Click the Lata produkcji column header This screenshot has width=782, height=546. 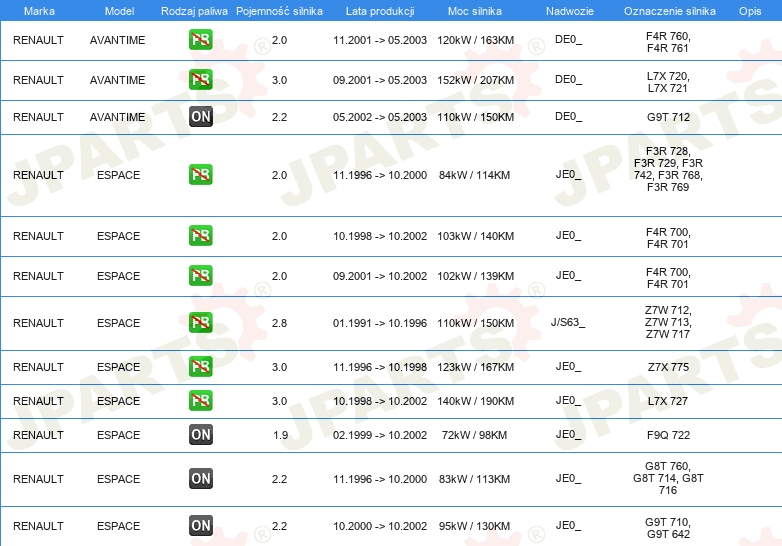point(379,10)
